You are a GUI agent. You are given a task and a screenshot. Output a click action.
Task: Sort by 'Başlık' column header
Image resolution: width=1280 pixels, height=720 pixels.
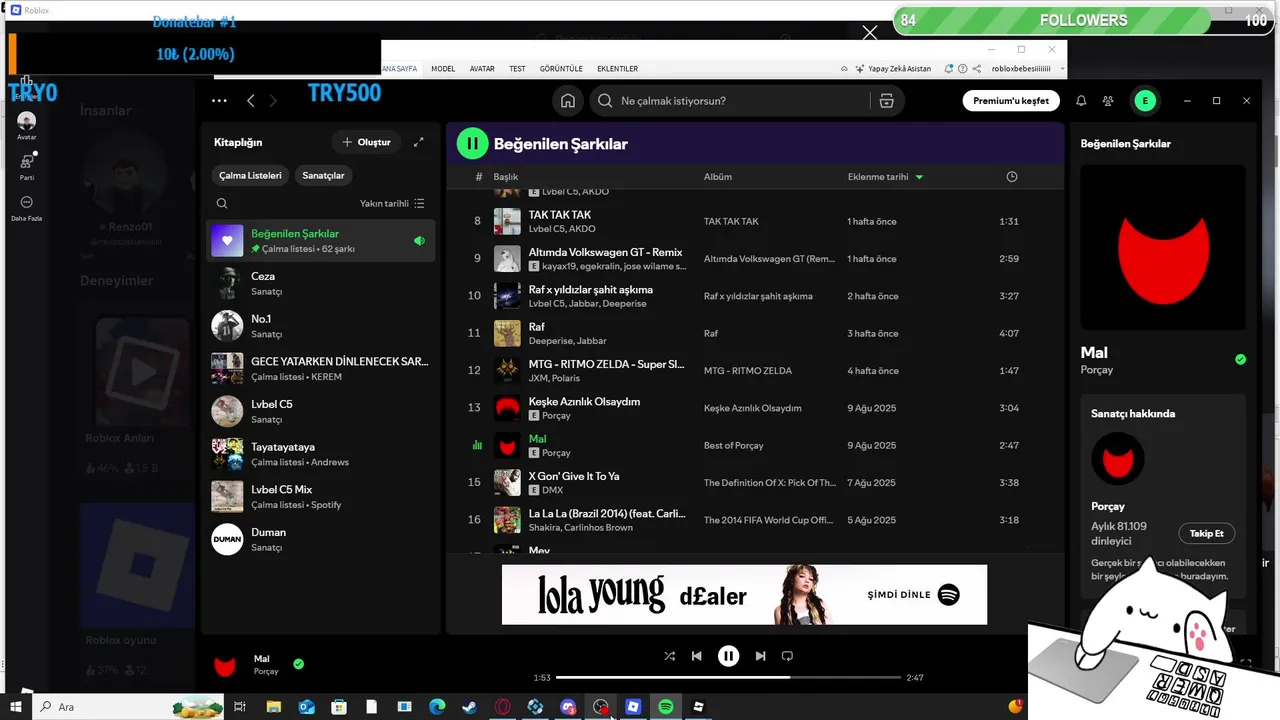pos(505,177)
